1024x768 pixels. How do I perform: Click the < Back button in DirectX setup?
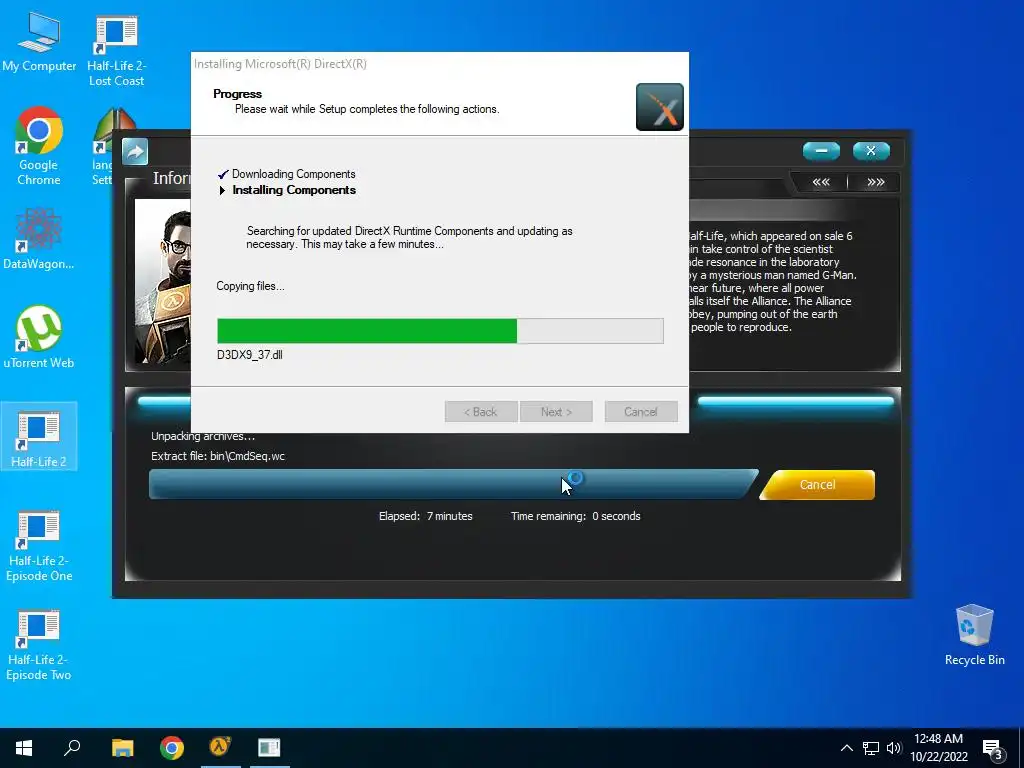[x=481, y=411]
